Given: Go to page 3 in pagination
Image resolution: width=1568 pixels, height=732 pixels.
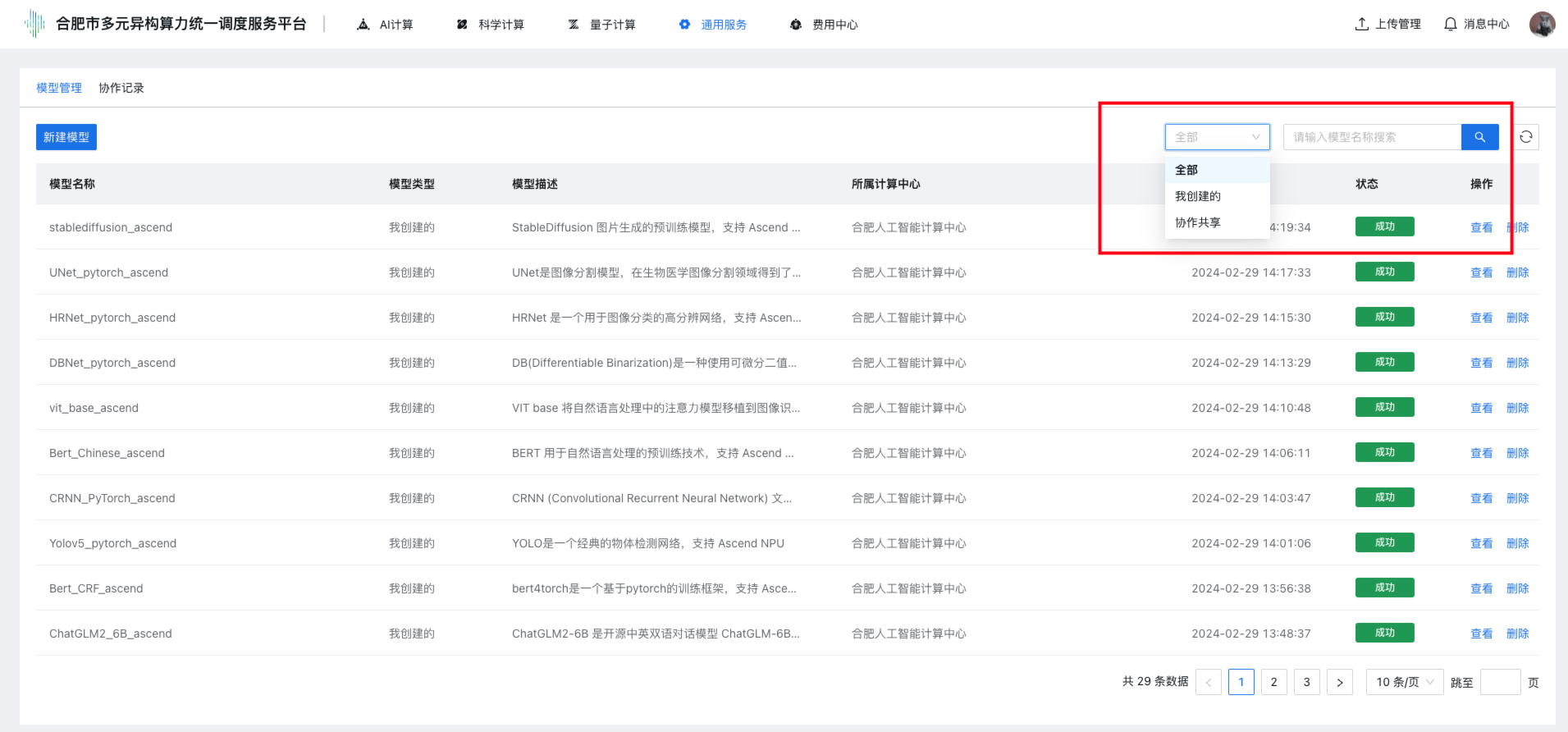Looking at the screenshot, I should coord(1306,682).
